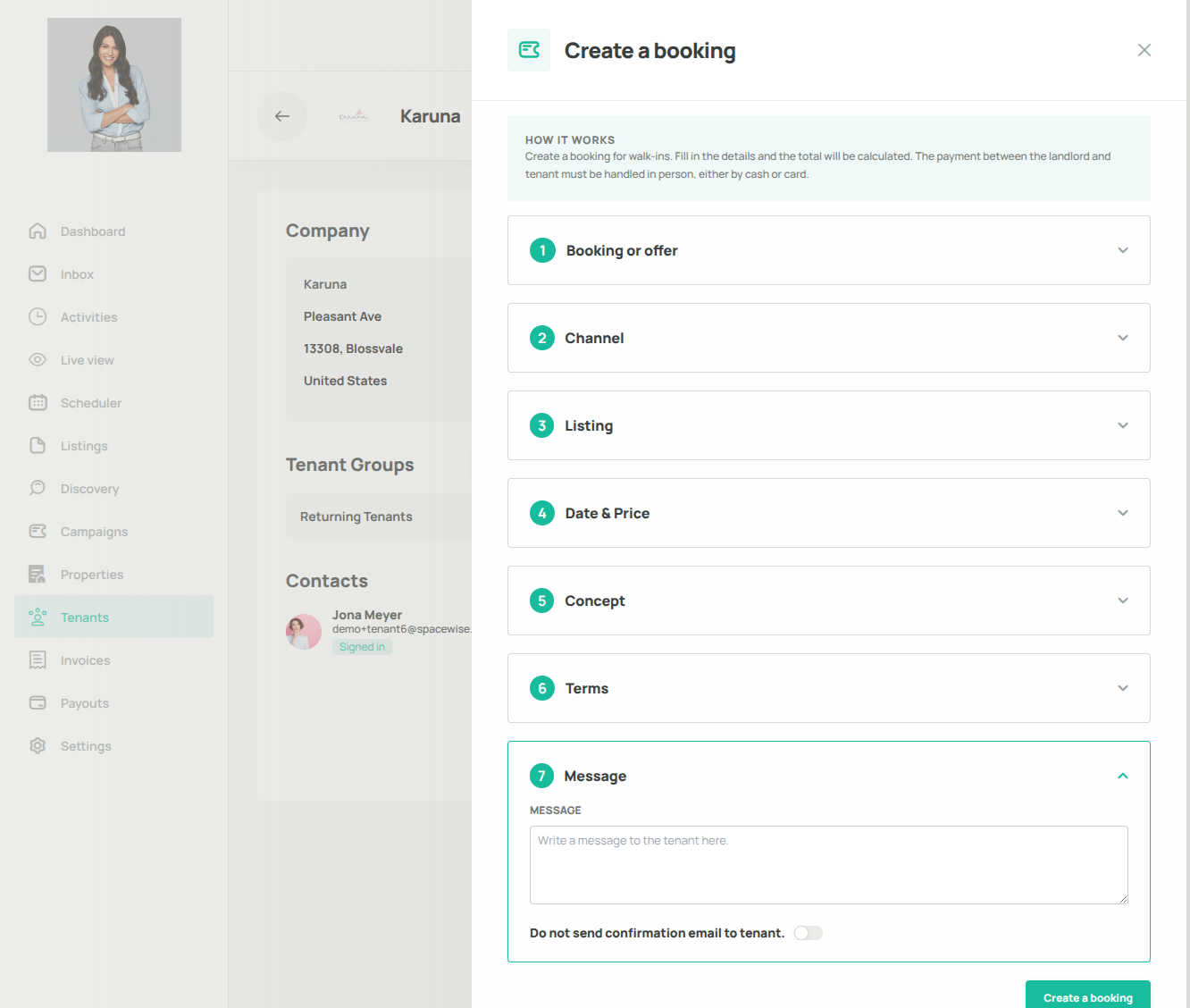Click United States country text

coord(345,381)
